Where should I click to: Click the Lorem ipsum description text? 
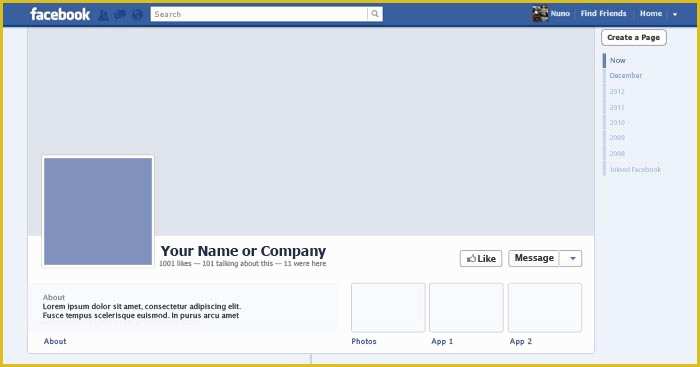(142, 311)
